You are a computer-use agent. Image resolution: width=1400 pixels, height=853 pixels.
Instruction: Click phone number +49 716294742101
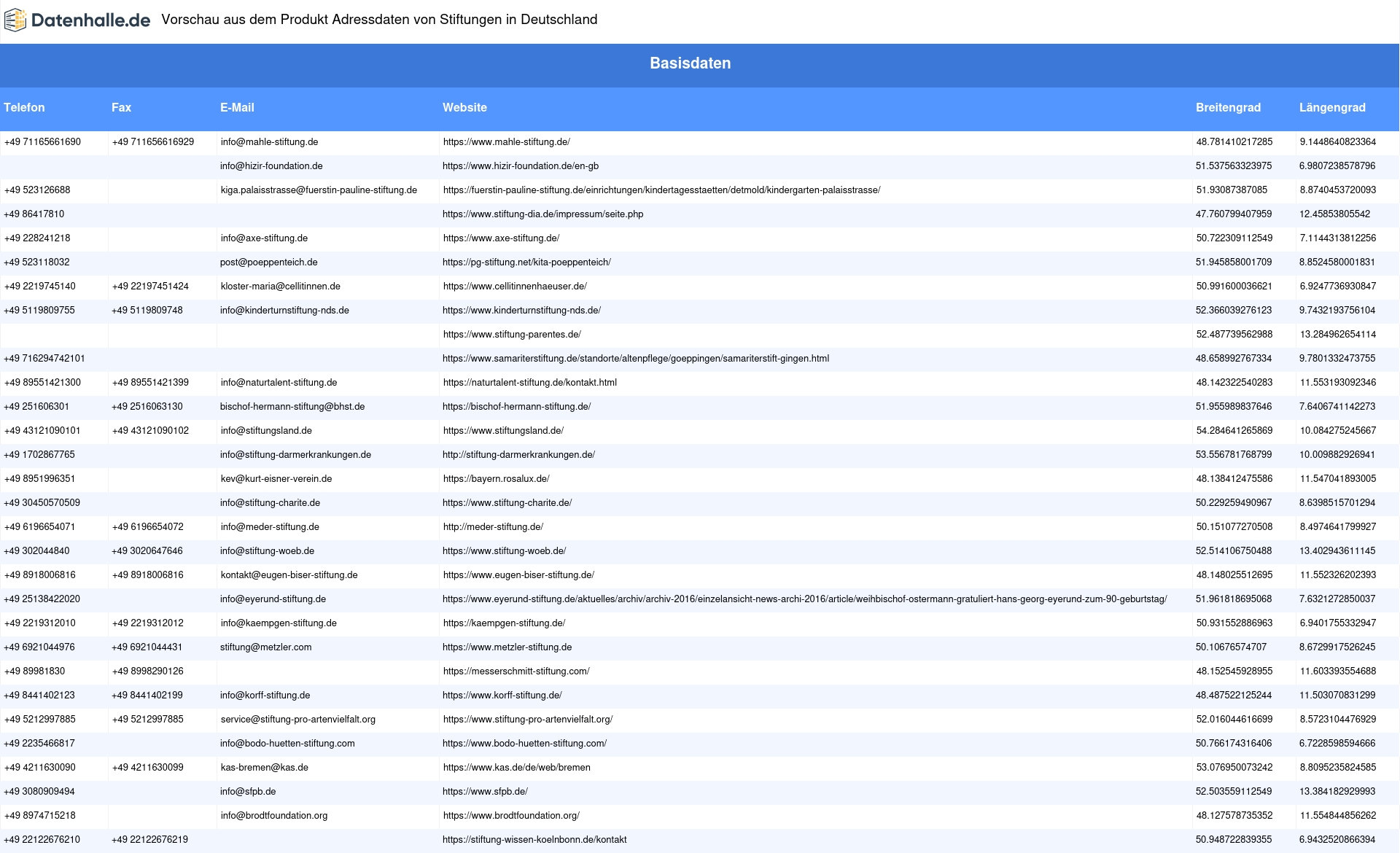click(44, 359)
